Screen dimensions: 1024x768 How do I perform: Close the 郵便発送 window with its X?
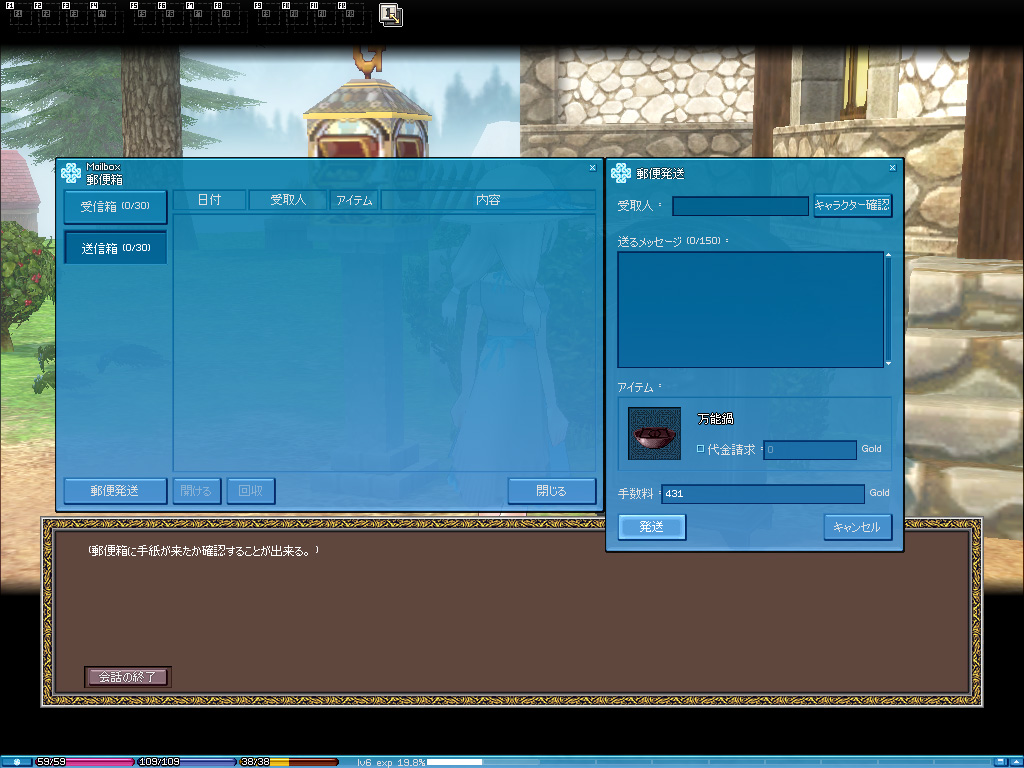pos(892,168)
